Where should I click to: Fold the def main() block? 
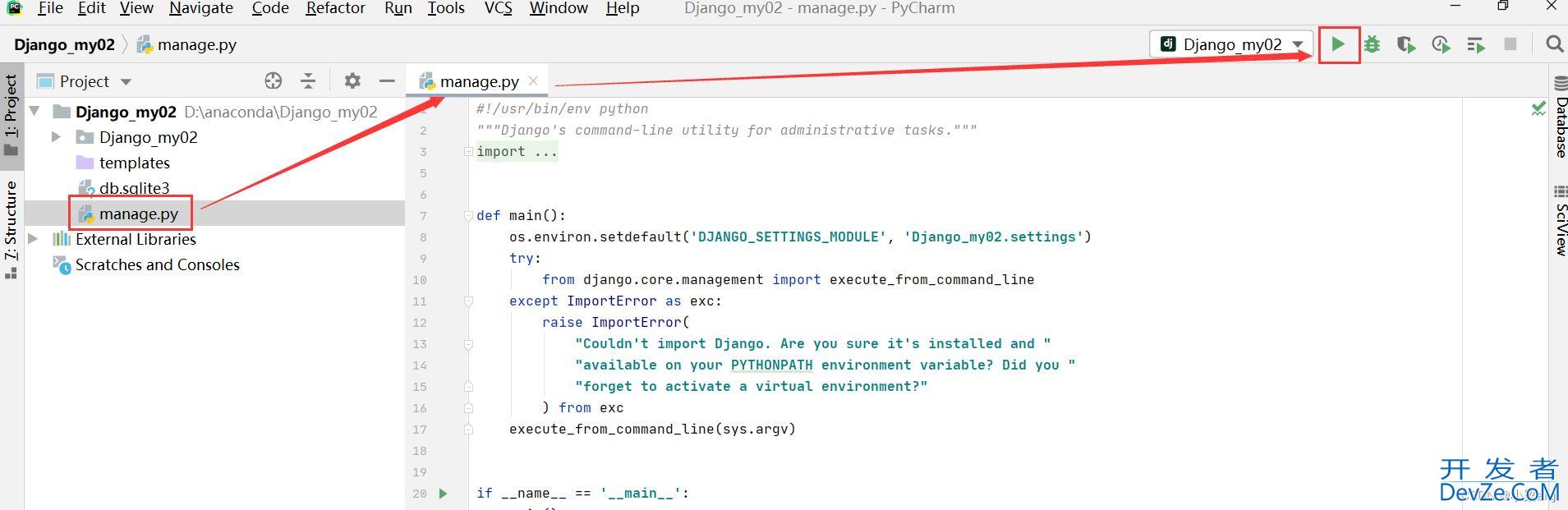click(x=467, y=215)
